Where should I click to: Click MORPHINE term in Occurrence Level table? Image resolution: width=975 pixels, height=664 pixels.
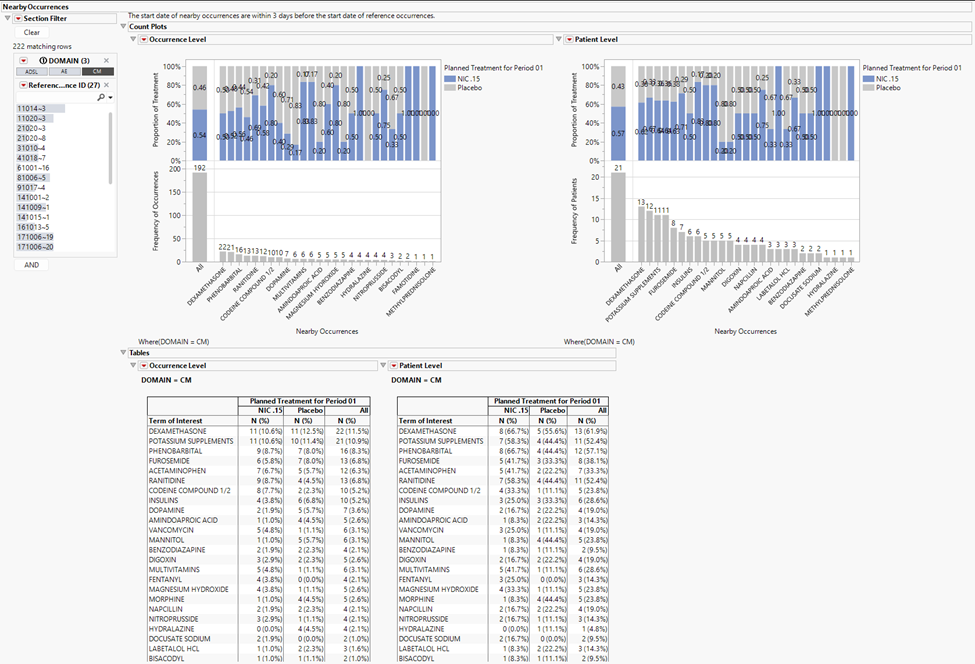[167, 599]
